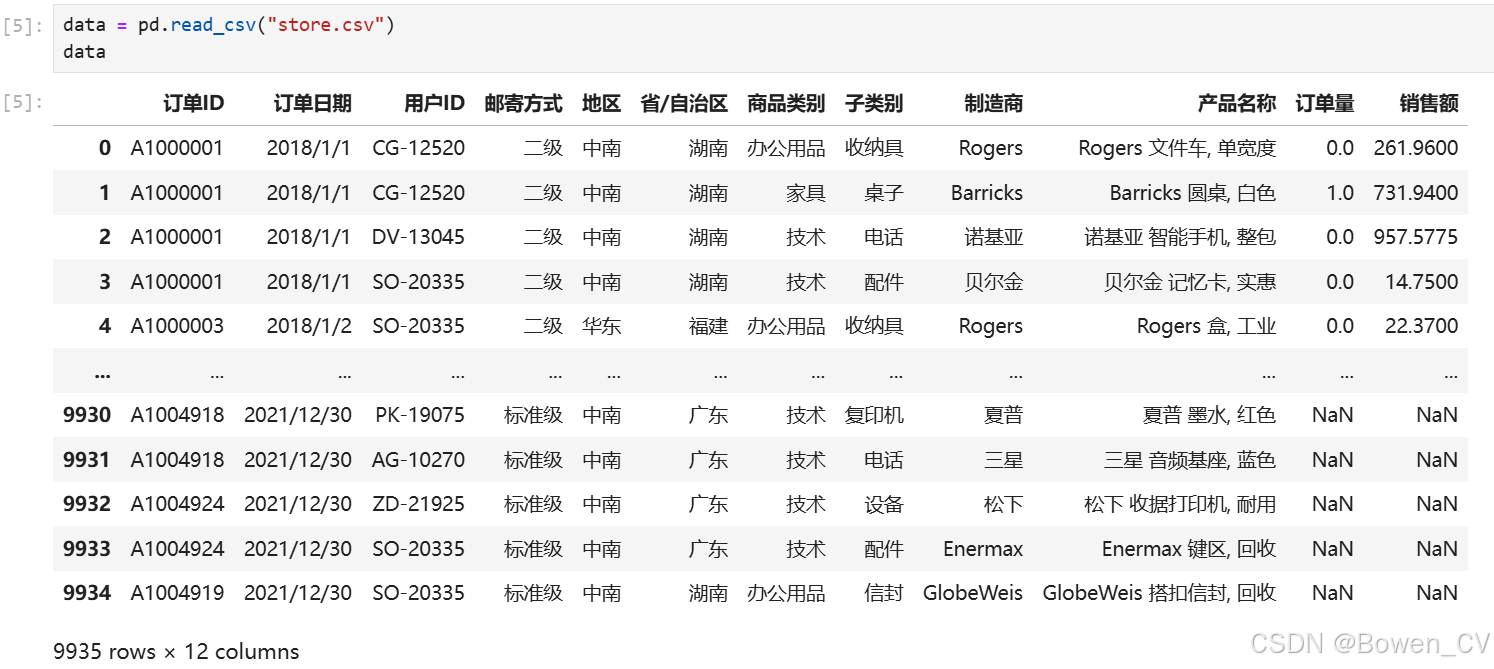Click sales value 731.9400

pos(1416,193)
